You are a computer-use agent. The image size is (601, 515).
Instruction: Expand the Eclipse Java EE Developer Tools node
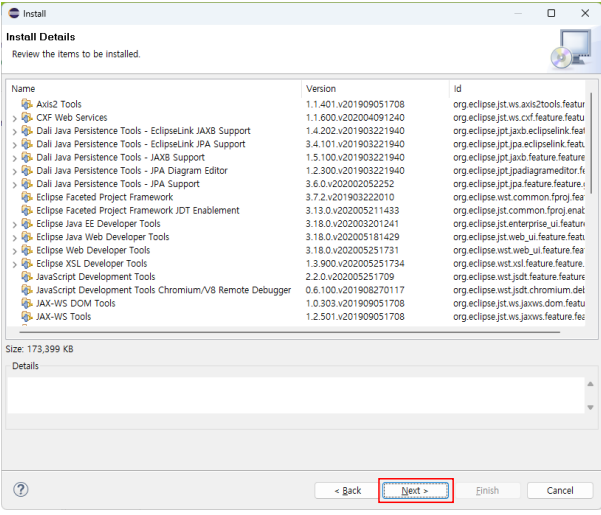15,225
